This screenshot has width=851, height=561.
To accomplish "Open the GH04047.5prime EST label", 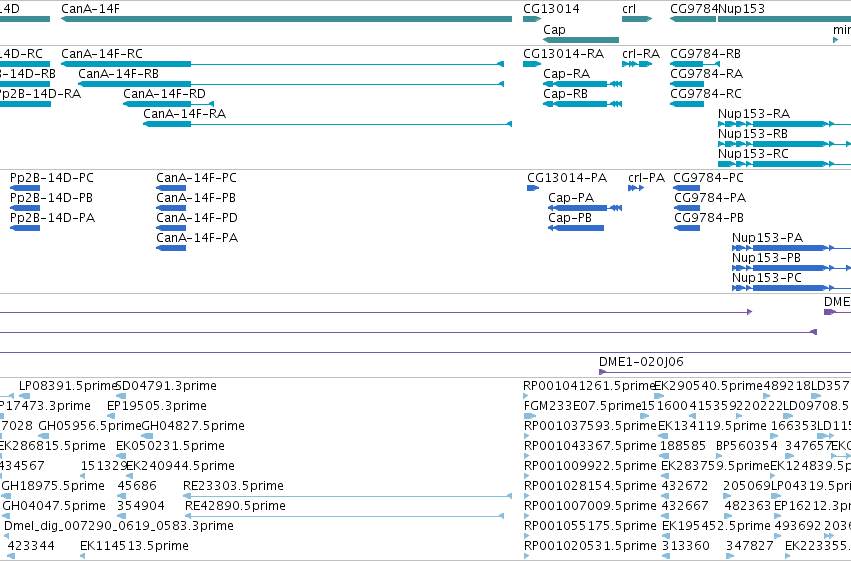I will (x=54, y=506).
